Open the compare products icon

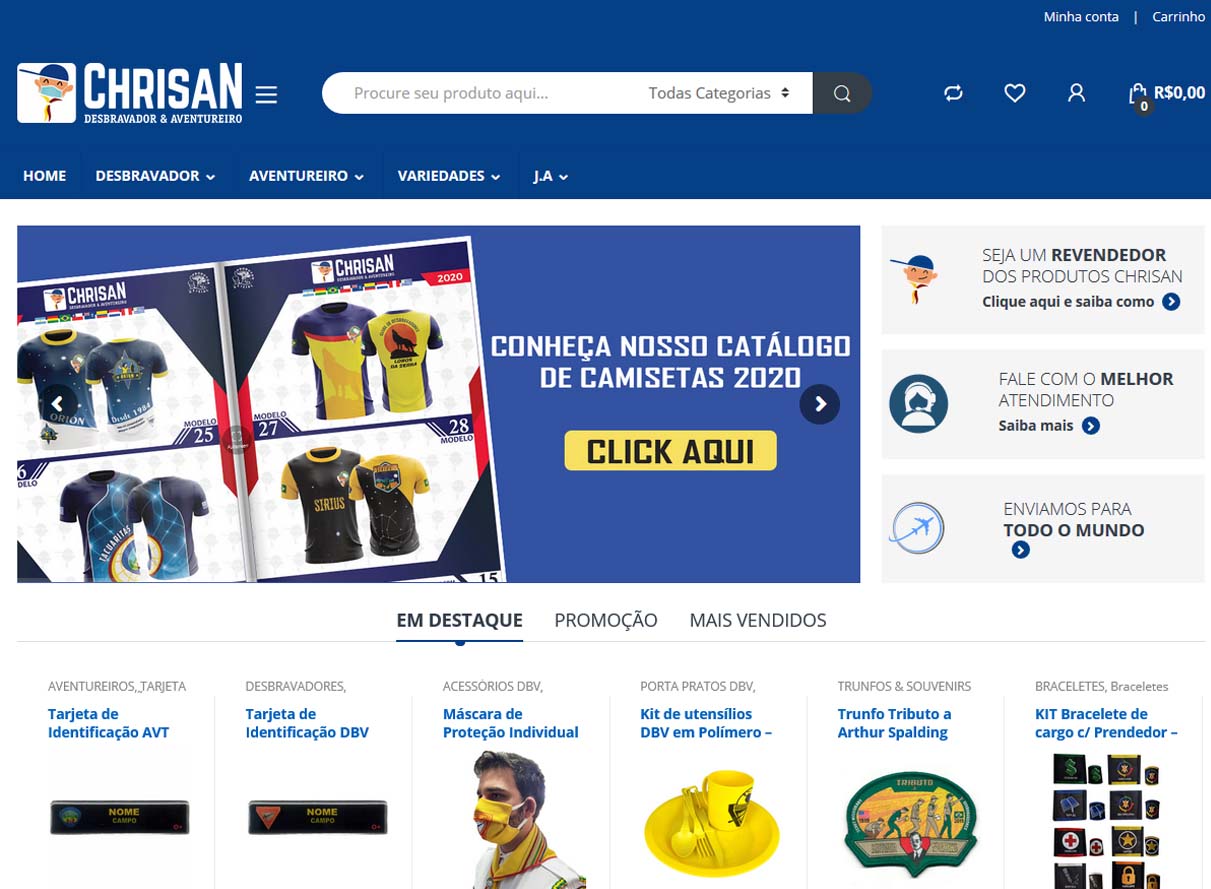point(953,93)
